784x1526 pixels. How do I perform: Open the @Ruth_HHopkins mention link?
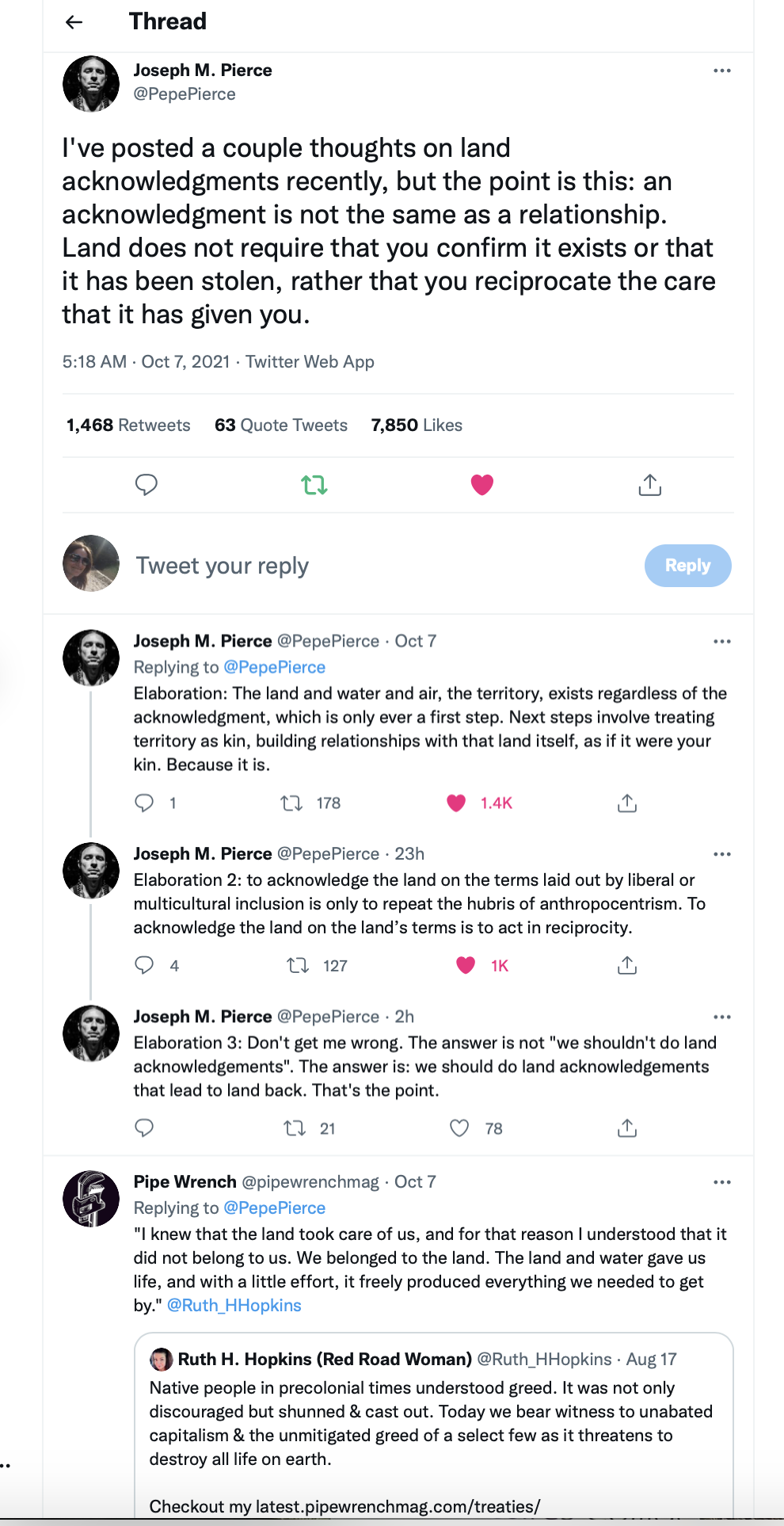pos(234,1305)
